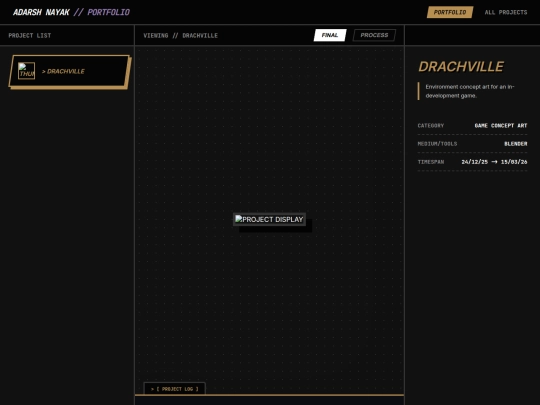Image resolution: width=540 pixels, height=405 pixels.
Task: Click the Game Concept Art category value
Action: coord(501,126)
